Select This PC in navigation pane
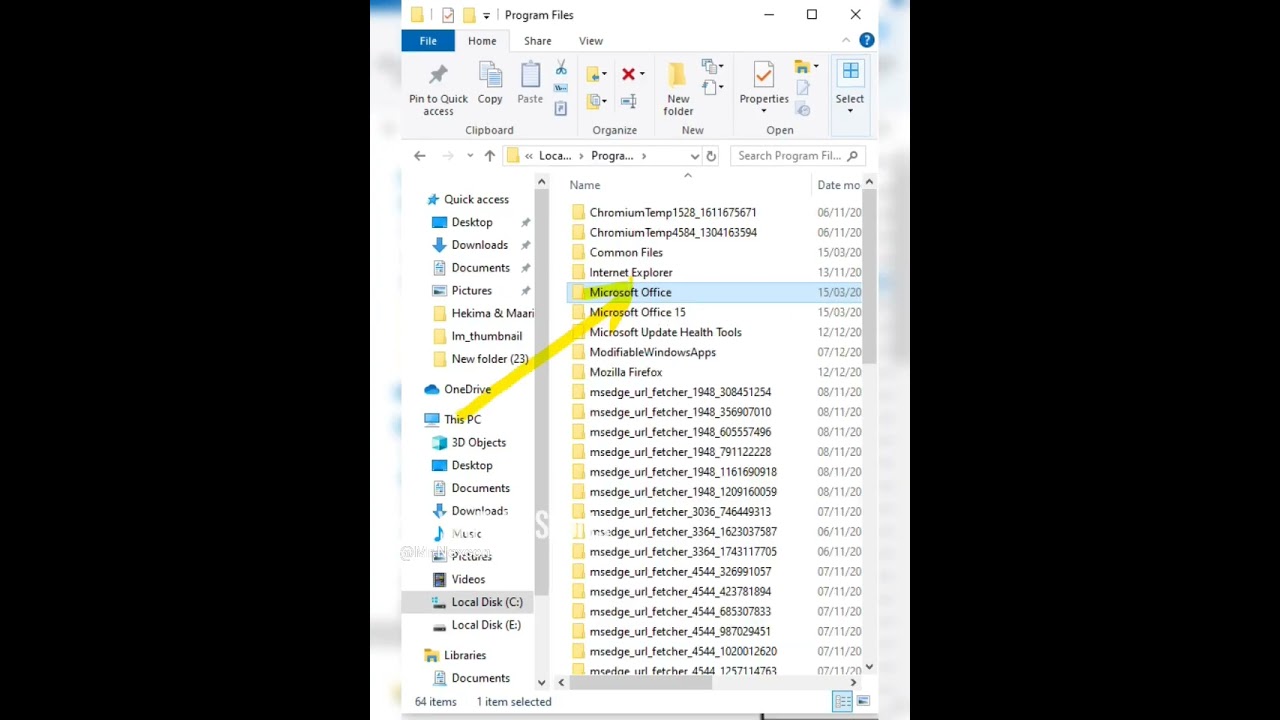 (x=462, y=419)
